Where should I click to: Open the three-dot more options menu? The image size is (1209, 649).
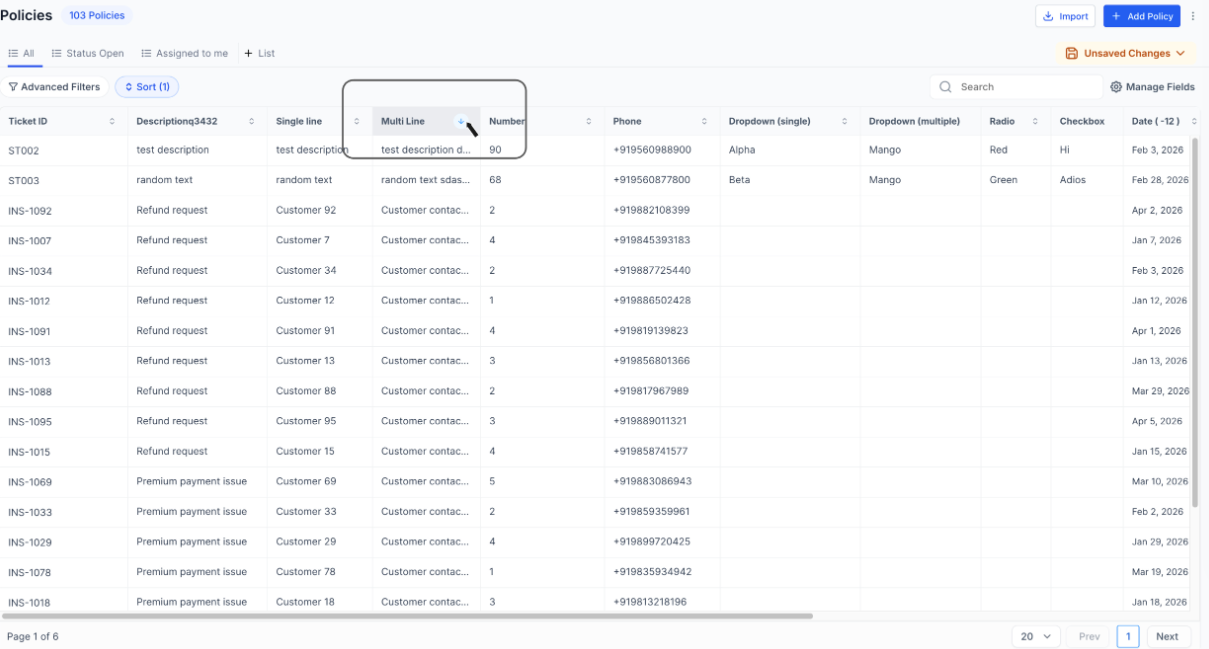1193,16
